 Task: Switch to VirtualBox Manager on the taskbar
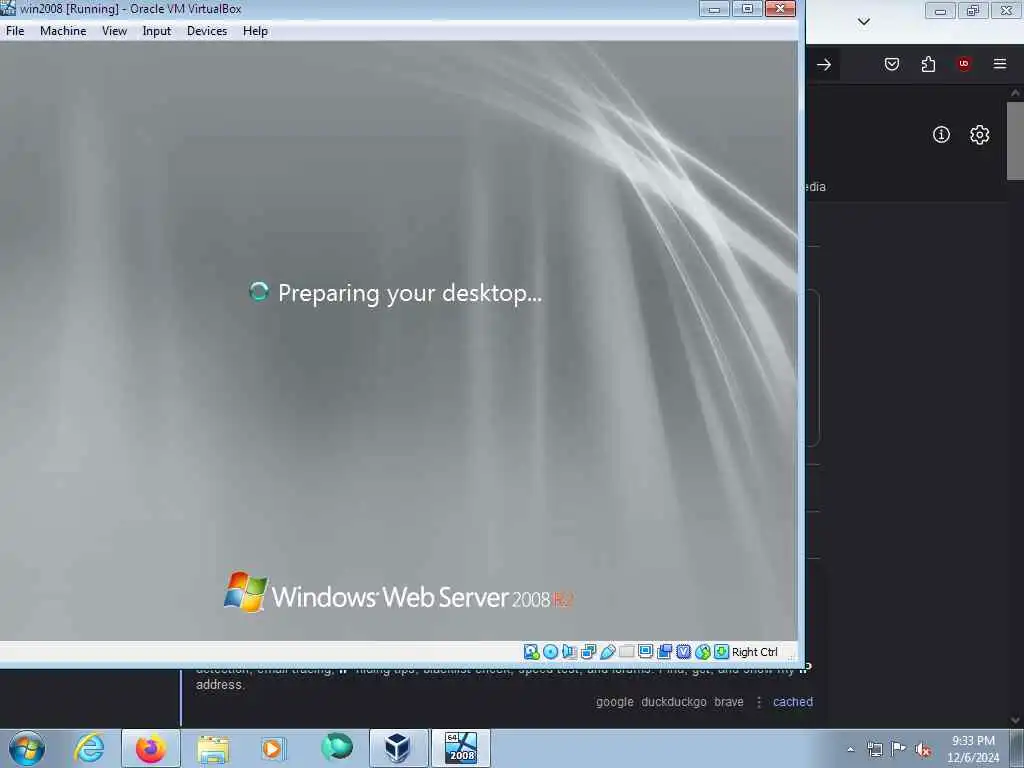[x=398, y=748]
